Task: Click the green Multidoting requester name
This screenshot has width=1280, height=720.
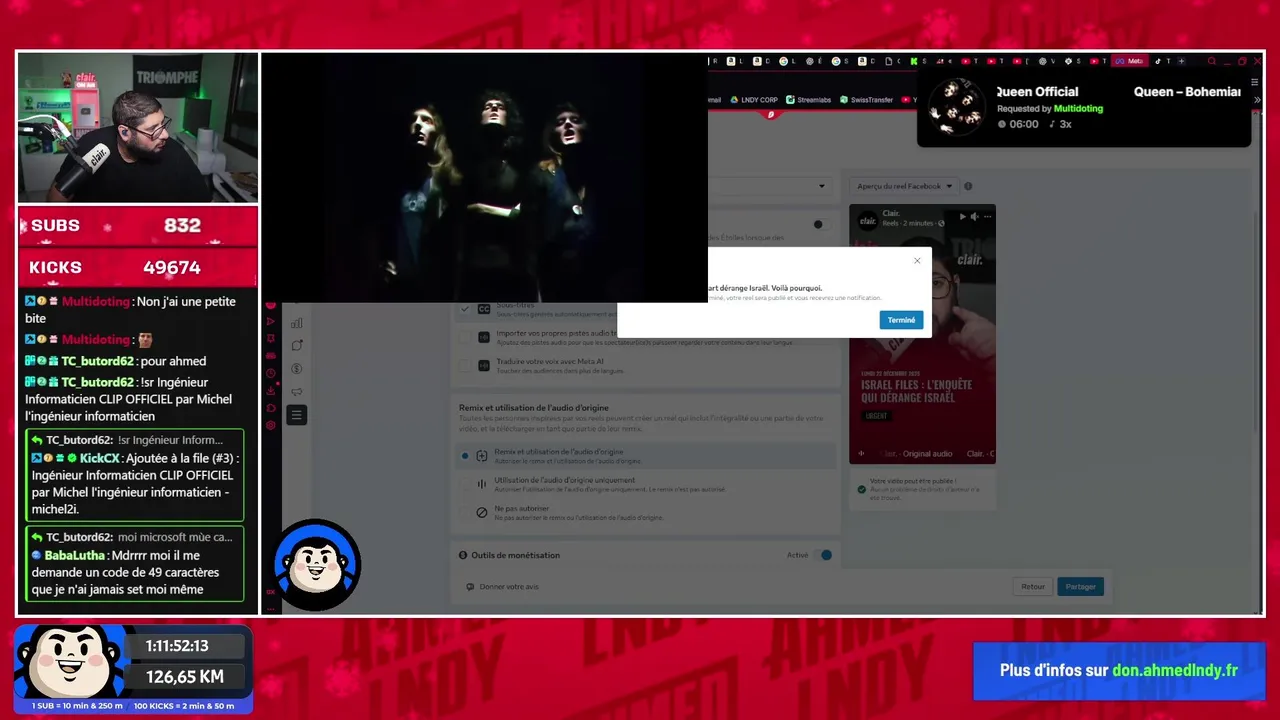Action: coord(1078,108)
